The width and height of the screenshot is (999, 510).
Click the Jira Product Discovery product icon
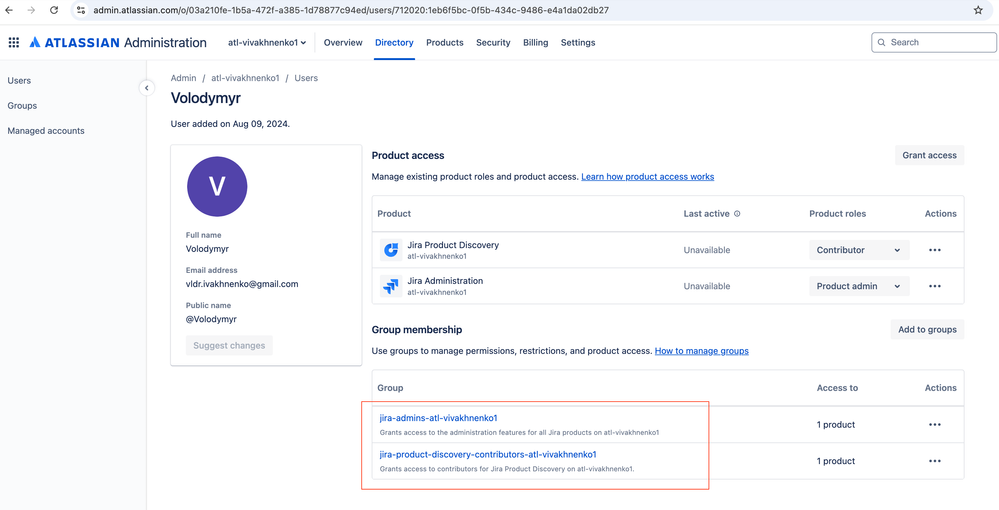coord(391,250)
